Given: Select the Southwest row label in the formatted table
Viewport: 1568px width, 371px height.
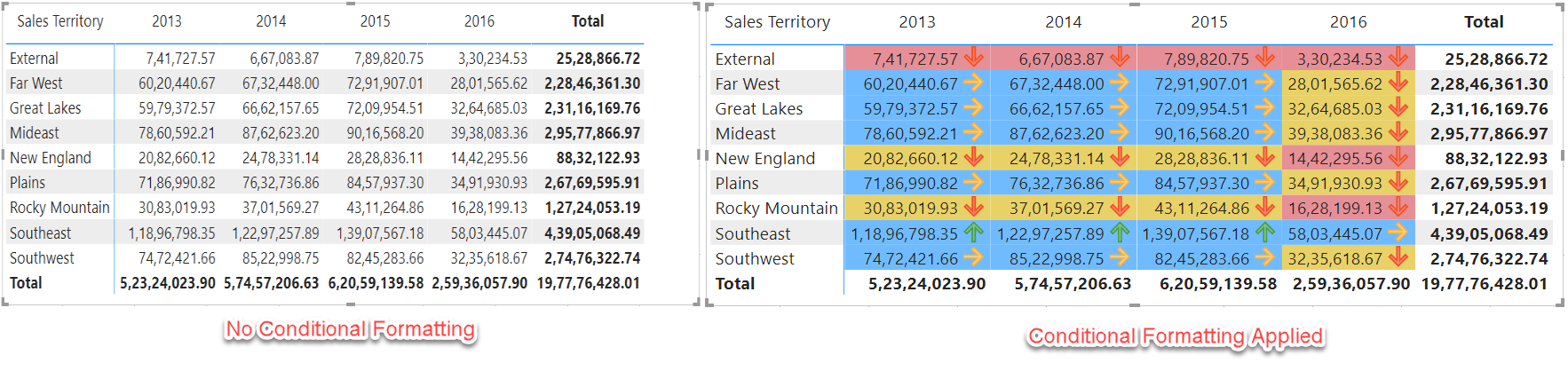Looking at the screenshot, I should (x=755, y=258).
